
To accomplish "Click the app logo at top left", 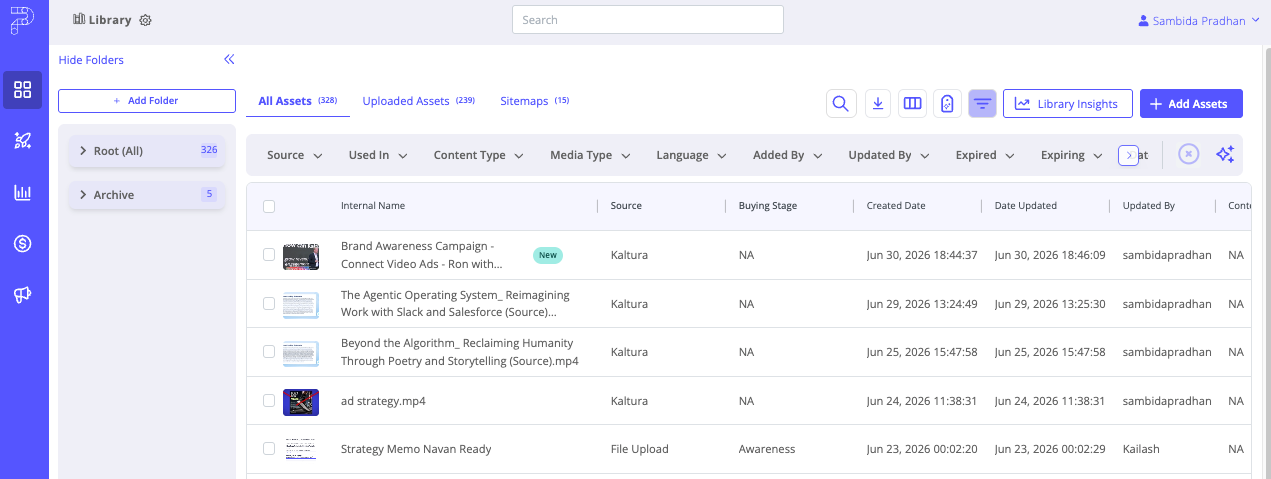I will click(x=23, y=22).
